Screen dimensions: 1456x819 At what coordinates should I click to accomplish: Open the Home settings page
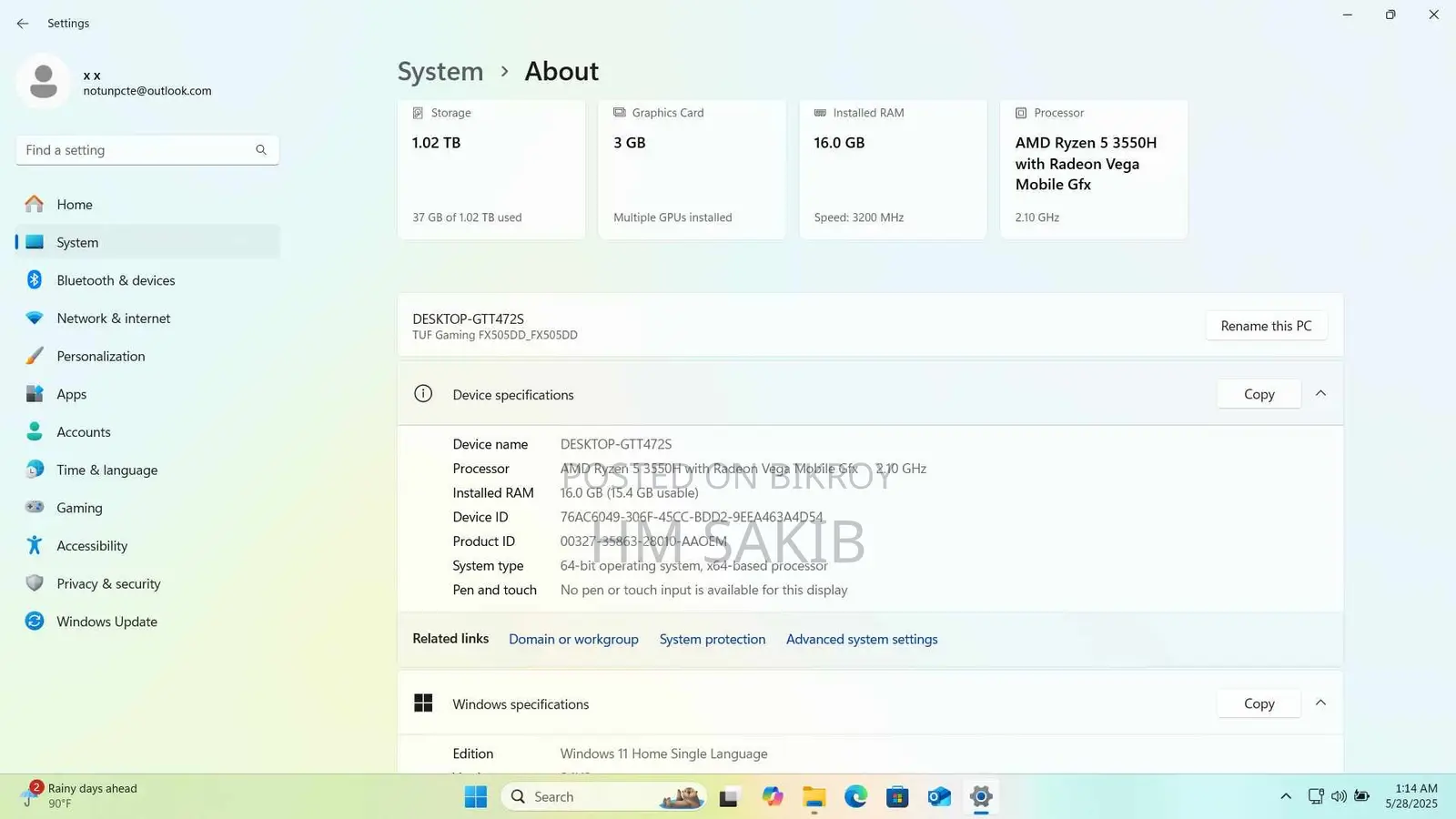pos(147,205)
